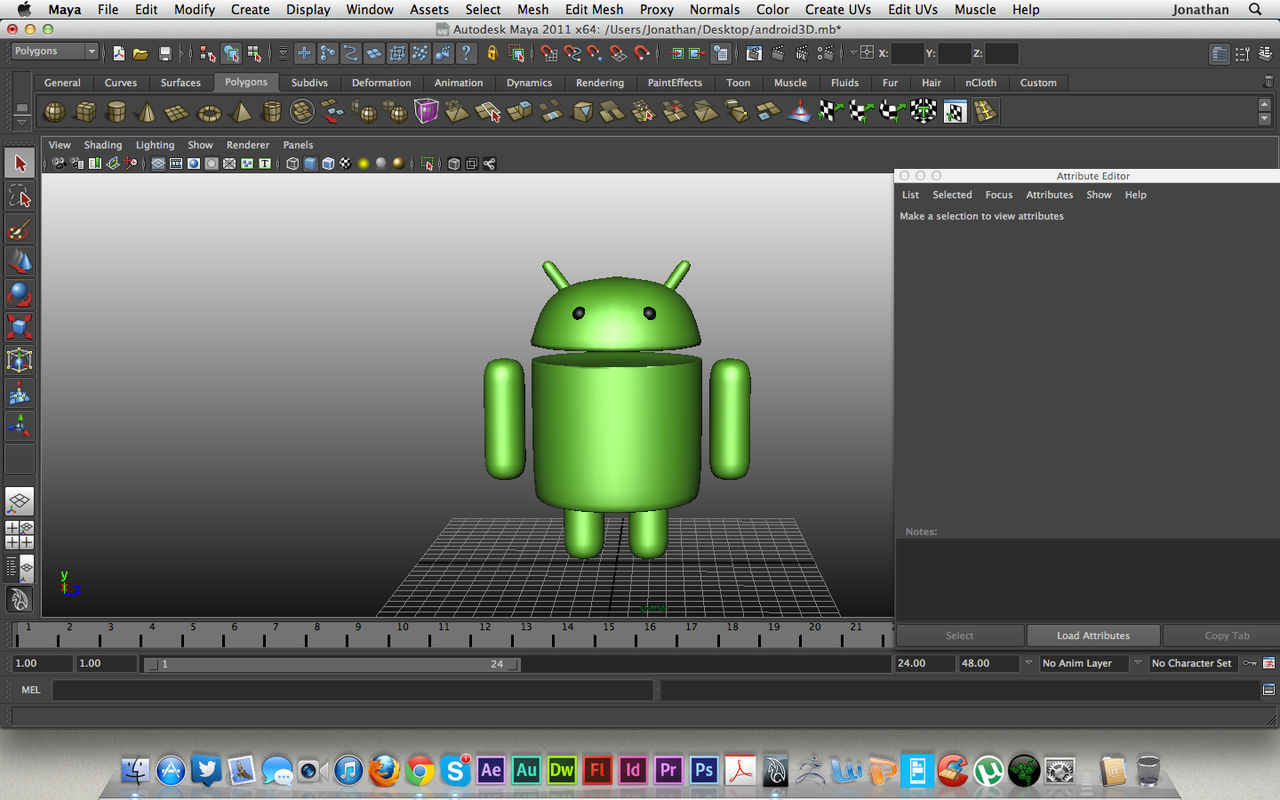Create a Polygon Cube from the shelf
The width and height of the screenshot is (1280, 800).
(x=86, y=111)
